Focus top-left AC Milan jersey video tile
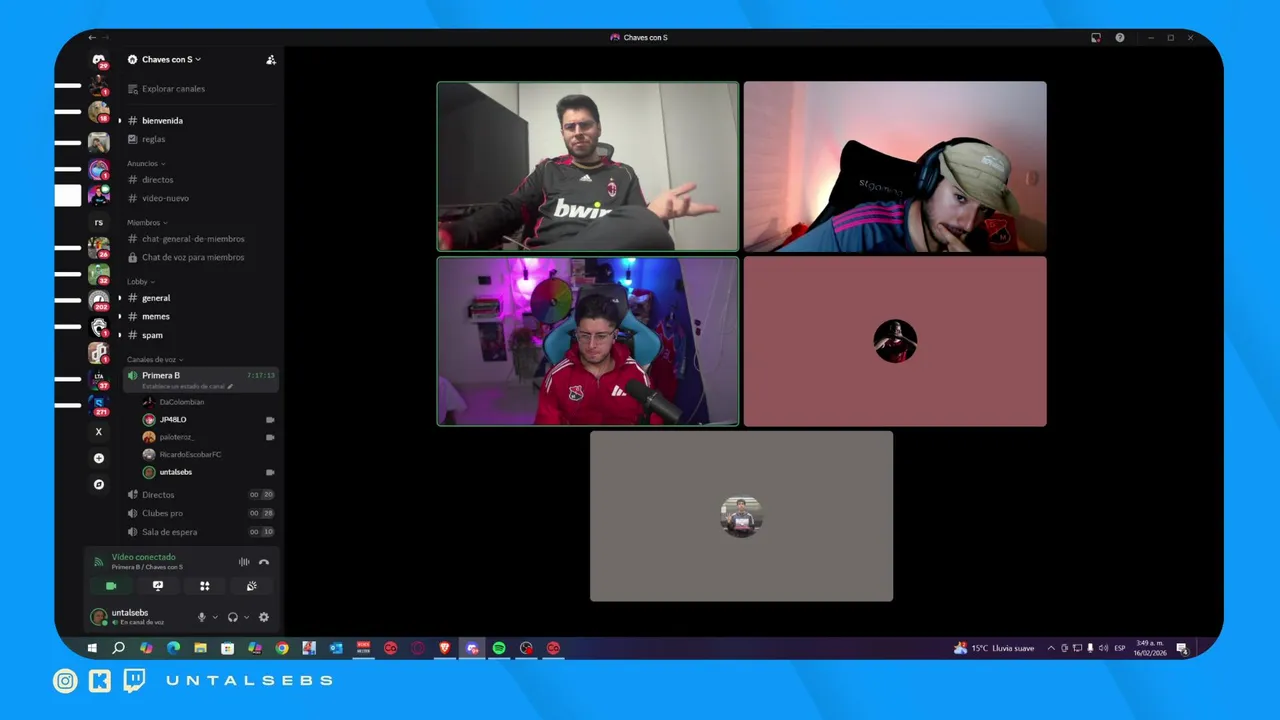Image resolution: width=1280 pixels, height=720 pixels. pyautogui.click(x=588, y=166)
